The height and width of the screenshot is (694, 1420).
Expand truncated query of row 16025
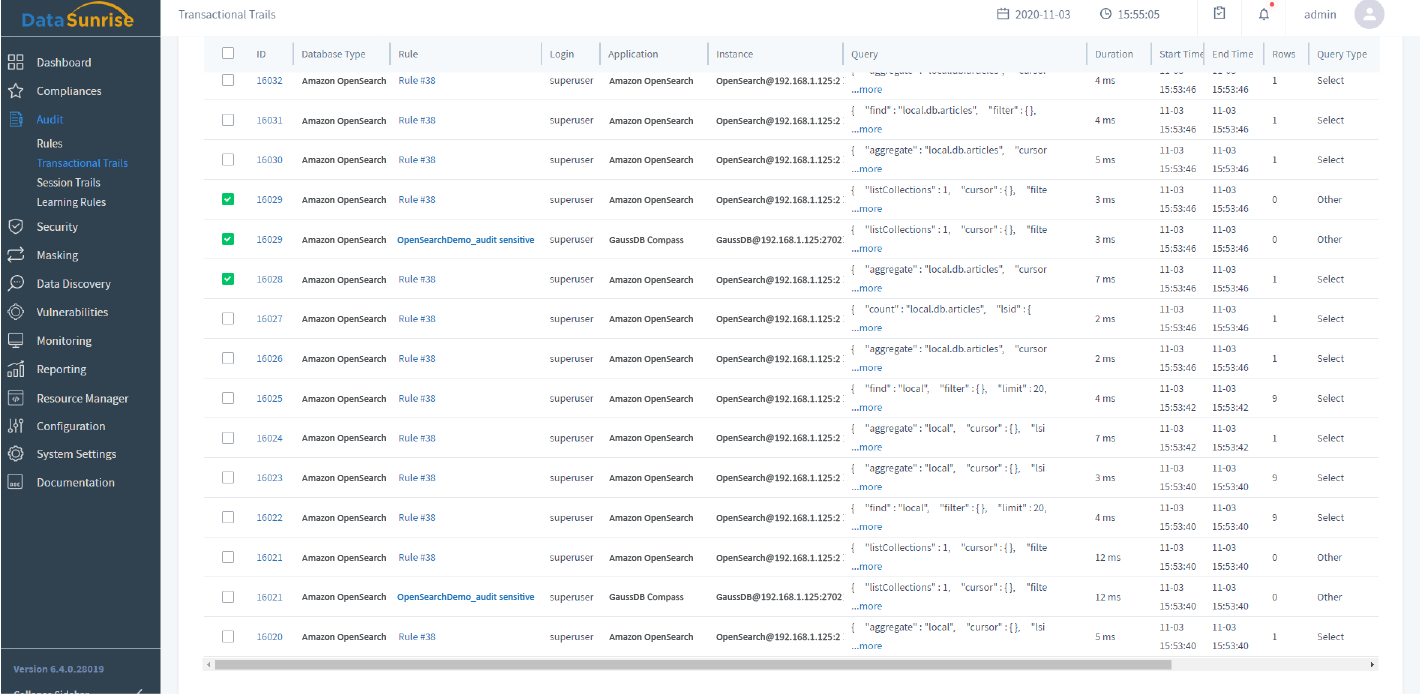[x=866, y=407]
